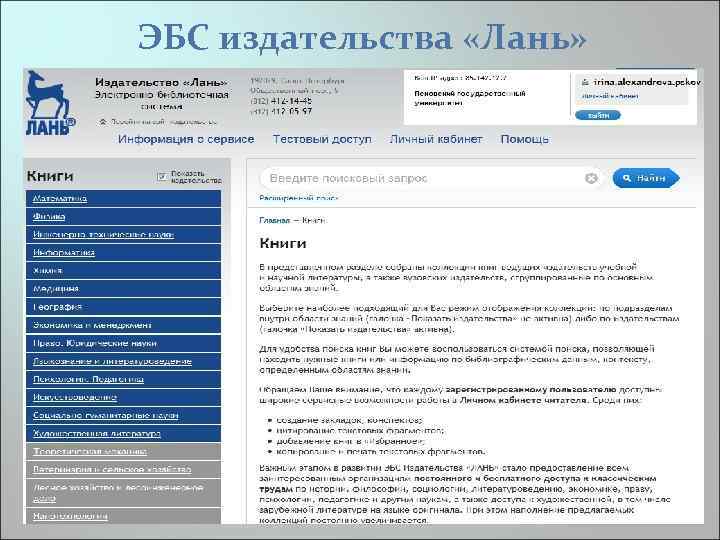
Task: Click phone number (812) 412-14-45
Action: pos(281,101)
